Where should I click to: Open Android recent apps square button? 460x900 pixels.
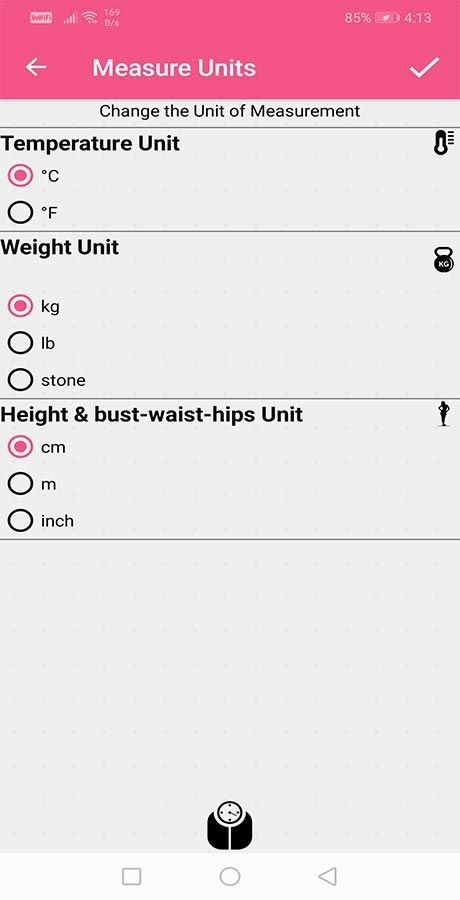click(132, 876)
